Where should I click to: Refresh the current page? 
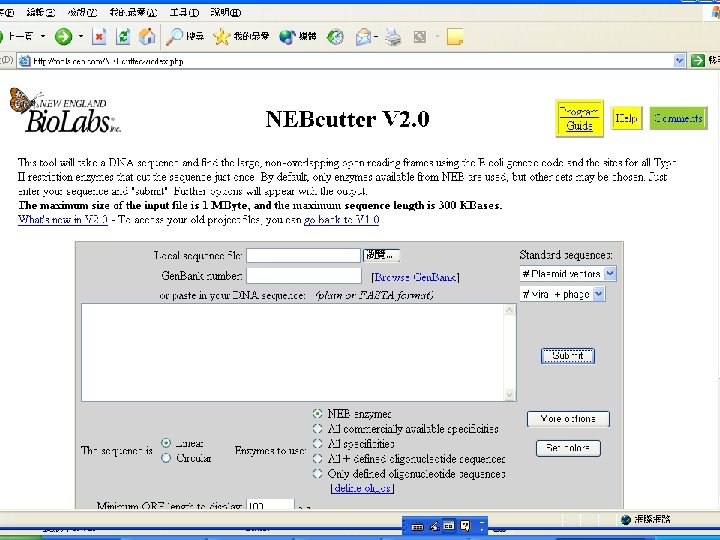pos(123,36)
